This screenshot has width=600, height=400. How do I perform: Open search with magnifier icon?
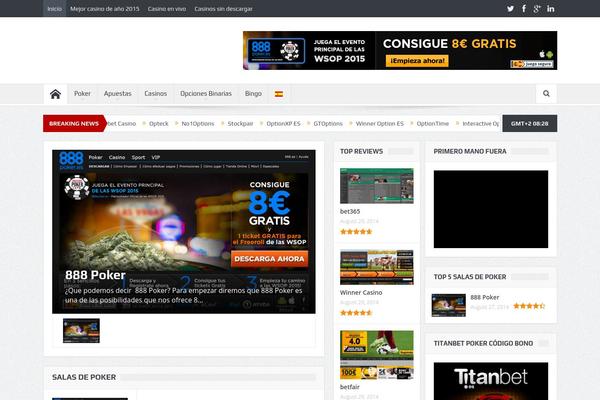[546, 94]
